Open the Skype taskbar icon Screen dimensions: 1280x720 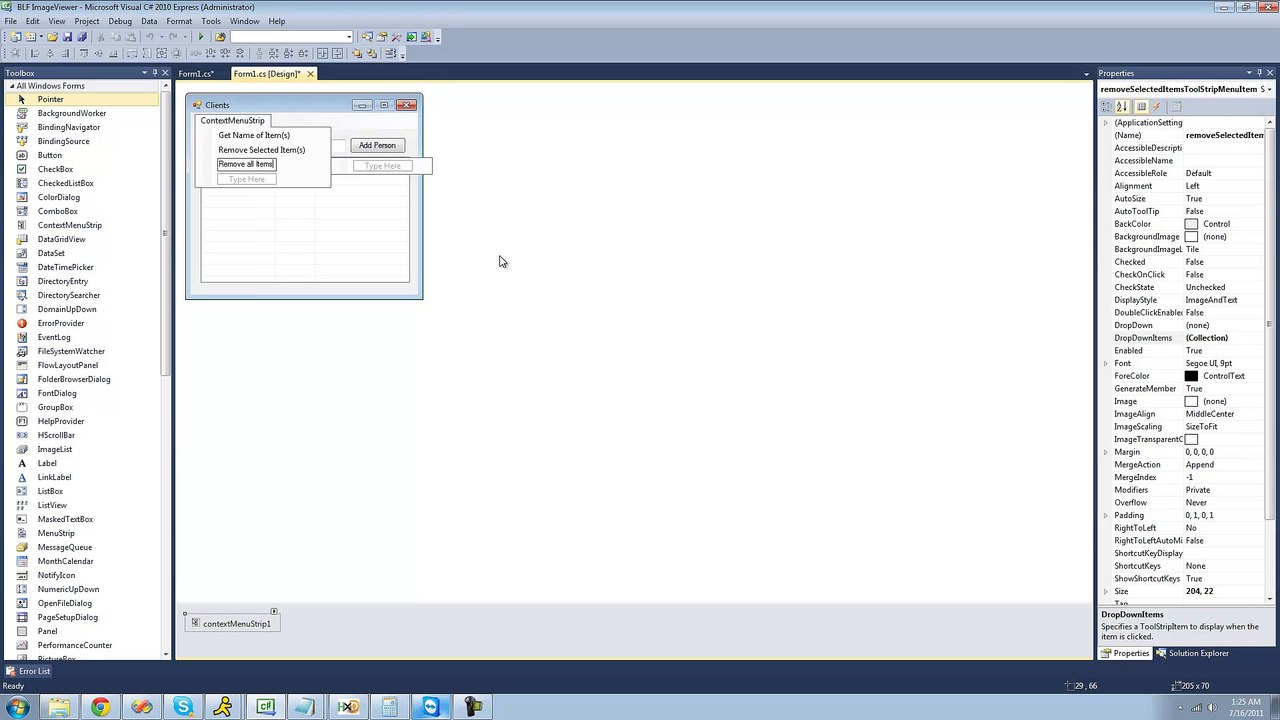coord(183,707)
